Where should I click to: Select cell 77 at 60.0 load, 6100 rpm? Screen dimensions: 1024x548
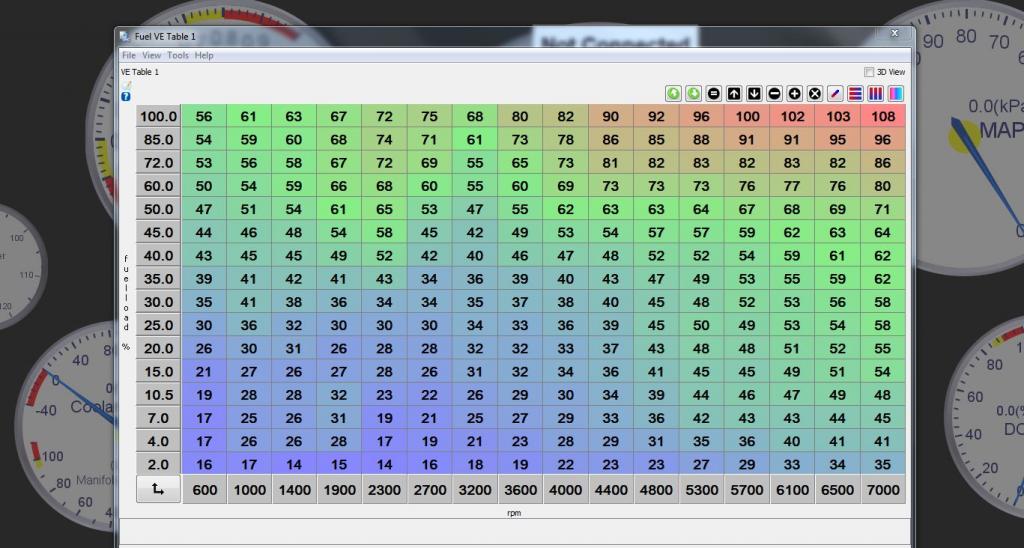(792, 186)
